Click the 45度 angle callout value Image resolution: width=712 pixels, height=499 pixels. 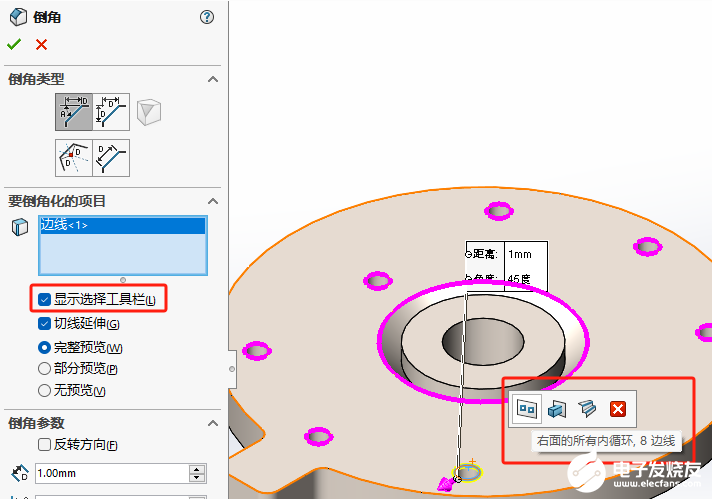tap(519, 278)
